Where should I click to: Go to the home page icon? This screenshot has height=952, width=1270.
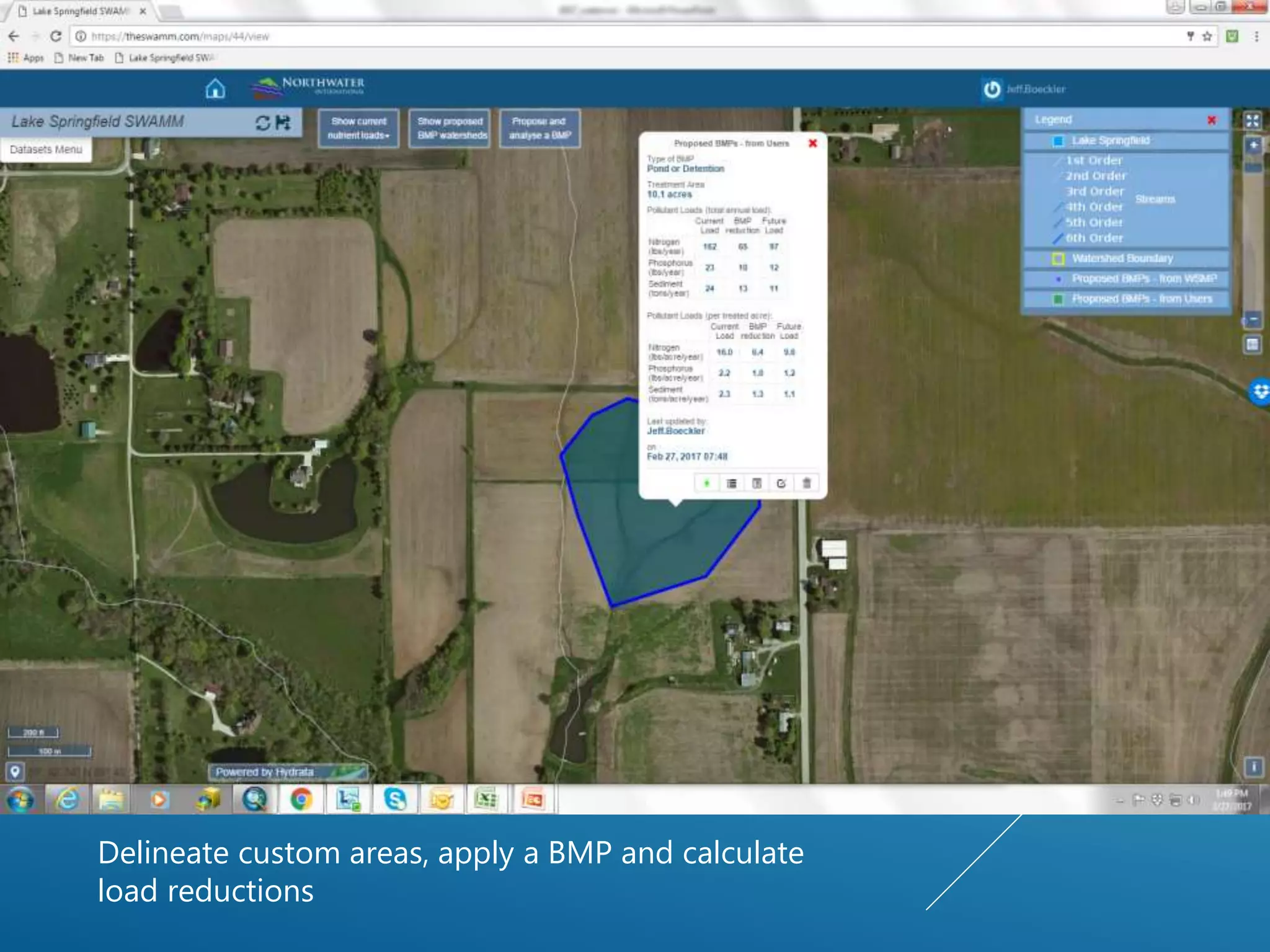[215, 89]
